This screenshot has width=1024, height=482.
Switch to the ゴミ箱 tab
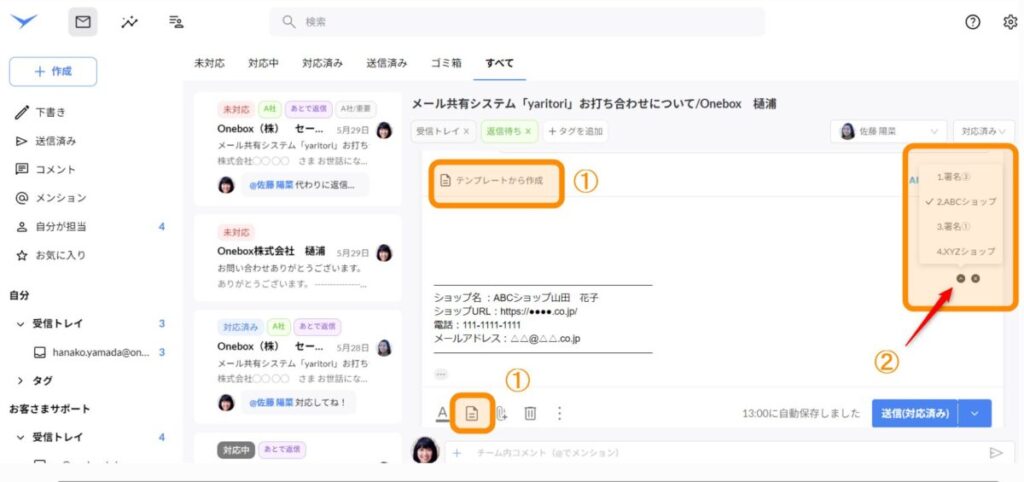click(x=445, y=63)
